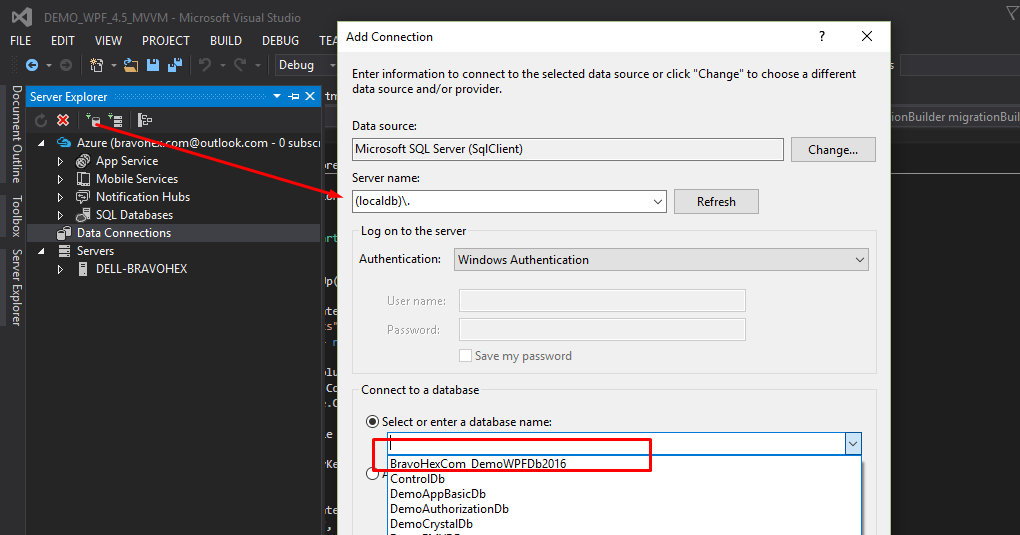Click the hierarchy icon in Server Explorer toolbar

tap(145, 120)
